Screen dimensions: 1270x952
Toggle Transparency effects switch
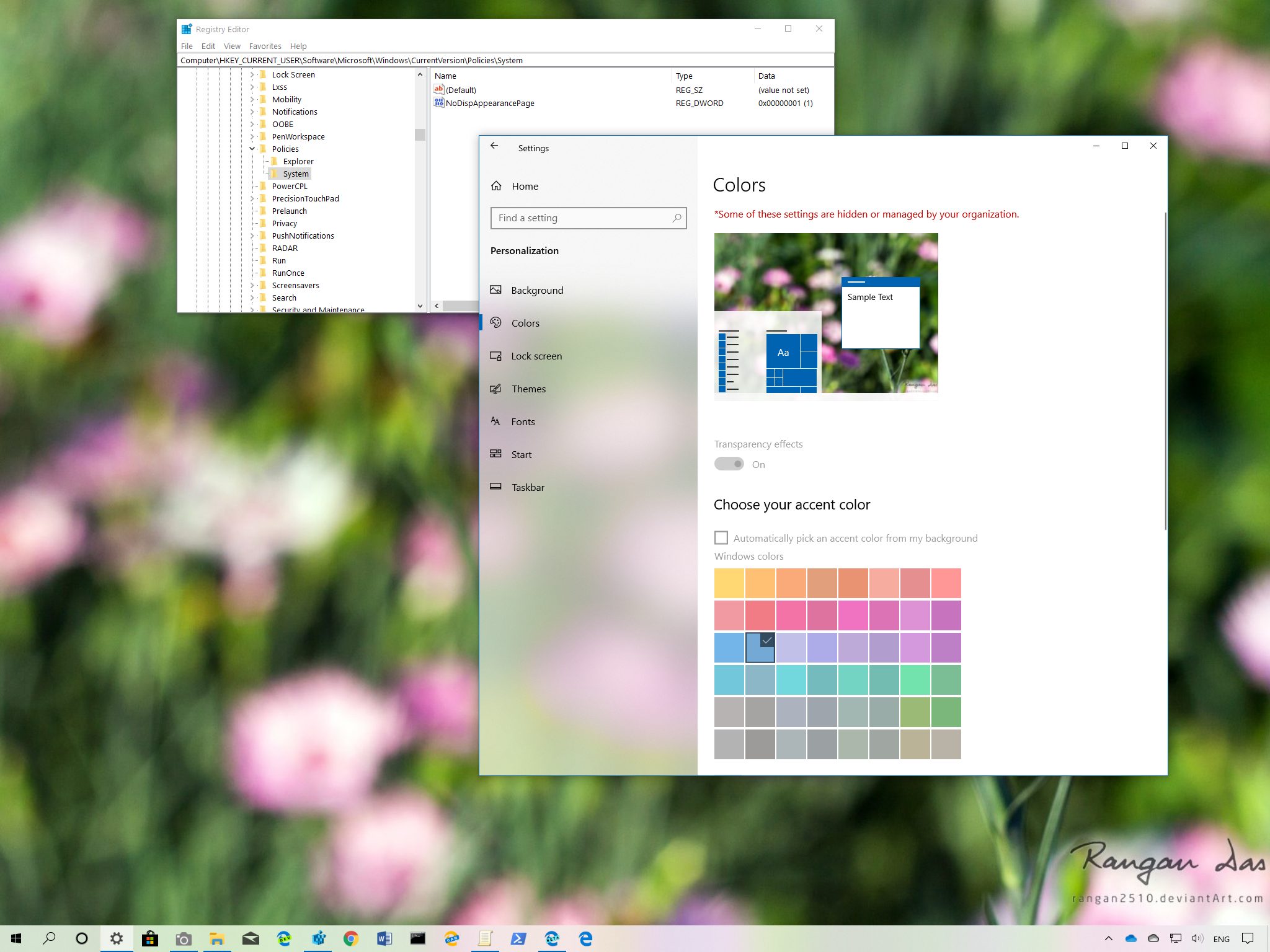[x=729, y=463]
